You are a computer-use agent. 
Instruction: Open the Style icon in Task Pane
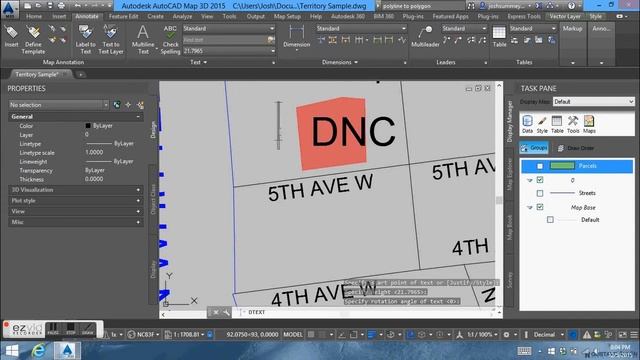(x=542, y=124)
